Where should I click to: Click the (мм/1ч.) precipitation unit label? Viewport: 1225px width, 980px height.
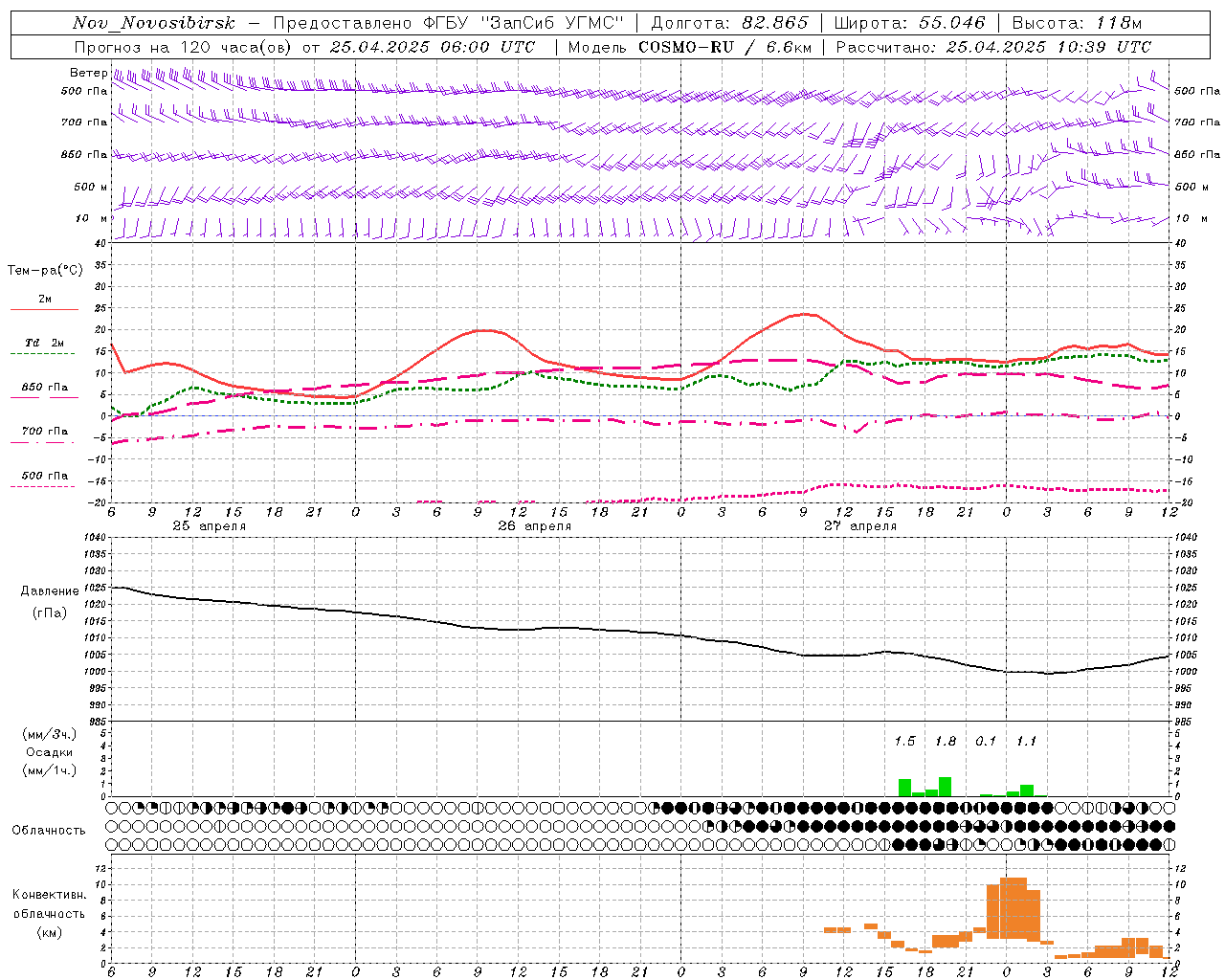[x=50, y=770]
